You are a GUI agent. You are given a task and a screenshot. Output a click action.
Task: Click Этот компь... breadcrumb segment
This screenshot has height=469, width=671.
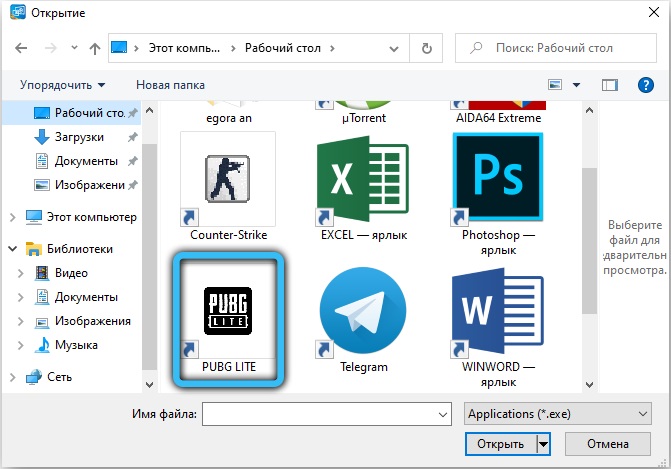pyautogui.click(x=184, y=48)
